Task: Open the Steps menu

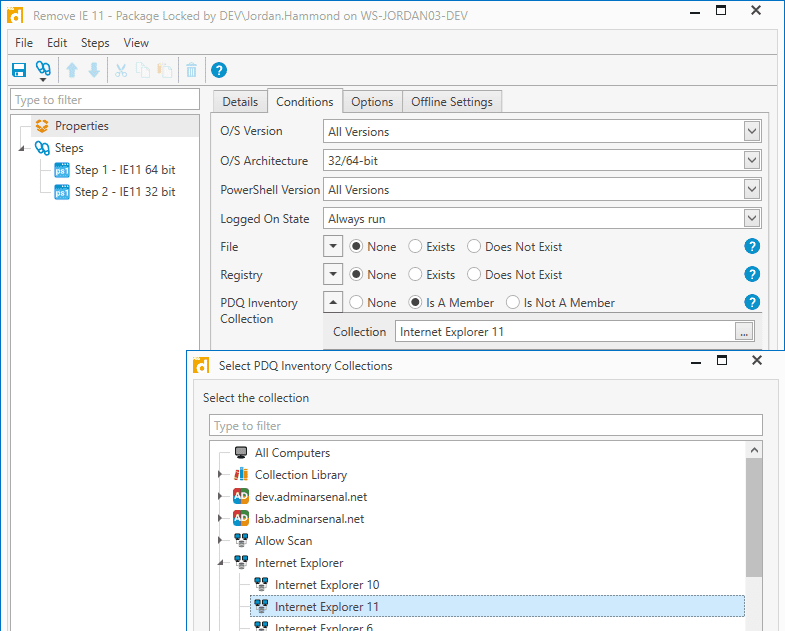Action: pos(95,43)
